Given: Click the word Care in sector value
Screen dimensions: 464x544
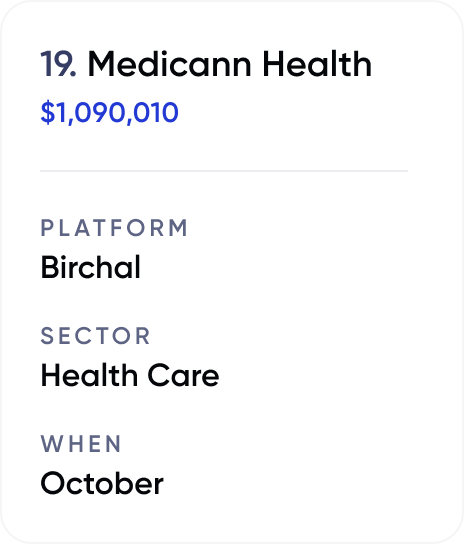Looking at the screenshot, I should point(183,375).
